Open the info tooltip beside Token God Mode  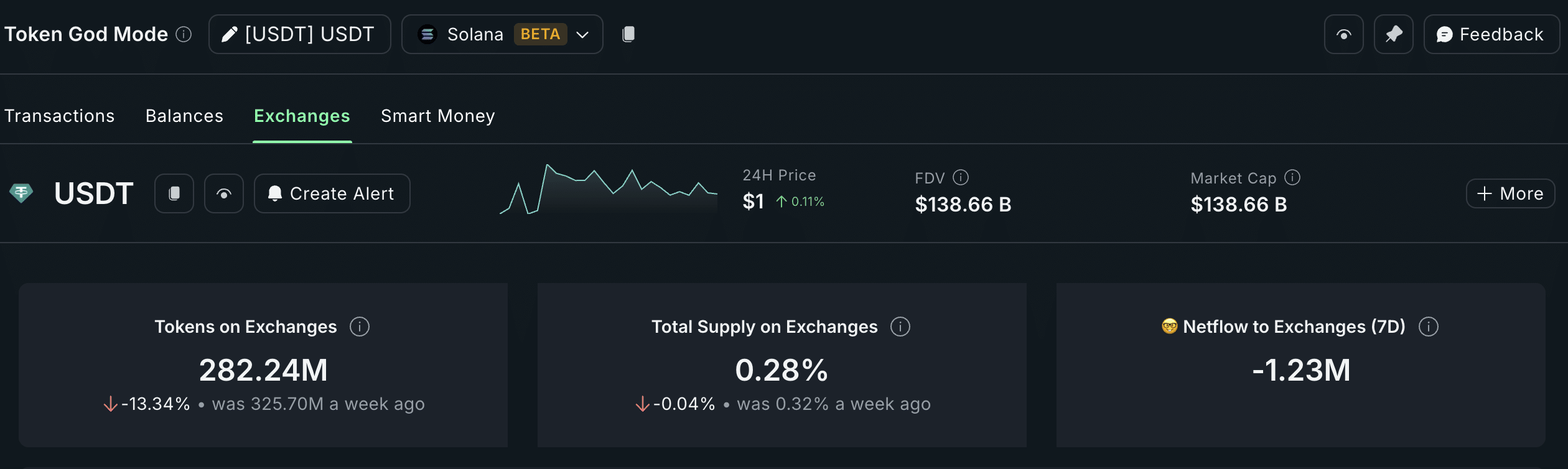tap(183, 35)
